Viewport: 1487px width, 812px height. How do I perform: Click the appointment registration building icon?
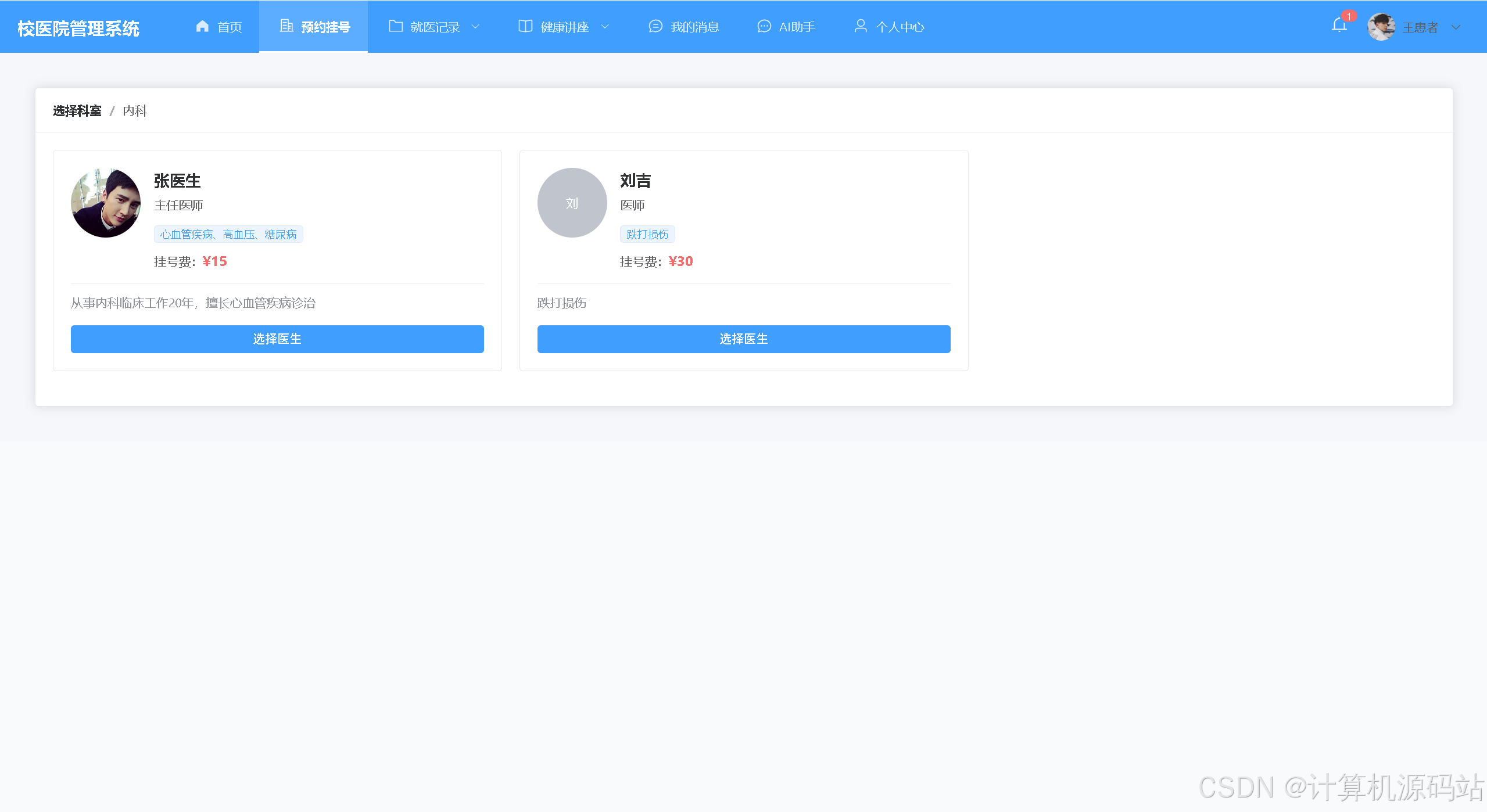tap(286, 26)
